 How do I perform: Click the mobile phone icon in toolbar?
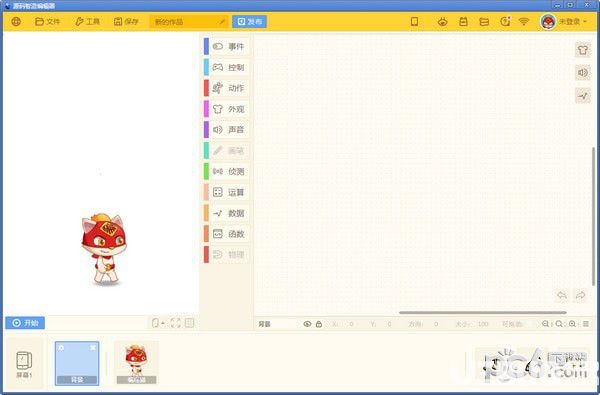coord(414,22)
